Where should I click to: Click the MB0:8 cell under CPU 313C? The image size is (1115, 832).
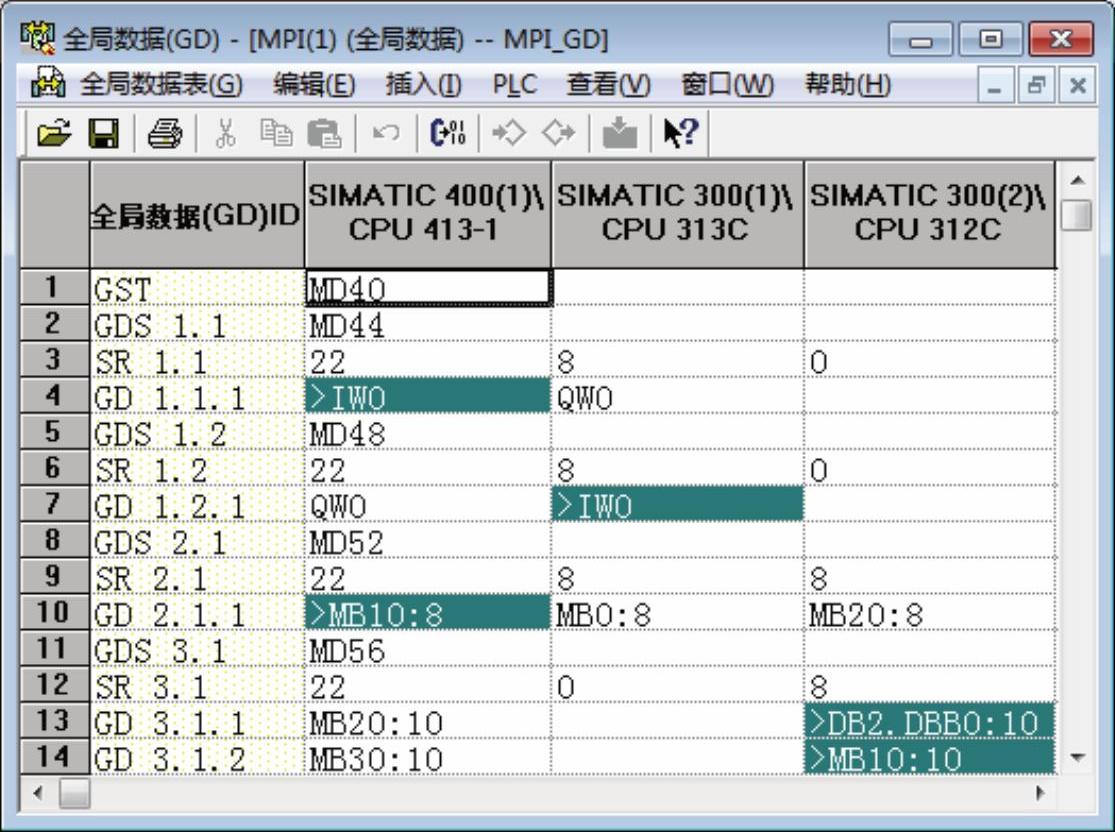(677, 614)
